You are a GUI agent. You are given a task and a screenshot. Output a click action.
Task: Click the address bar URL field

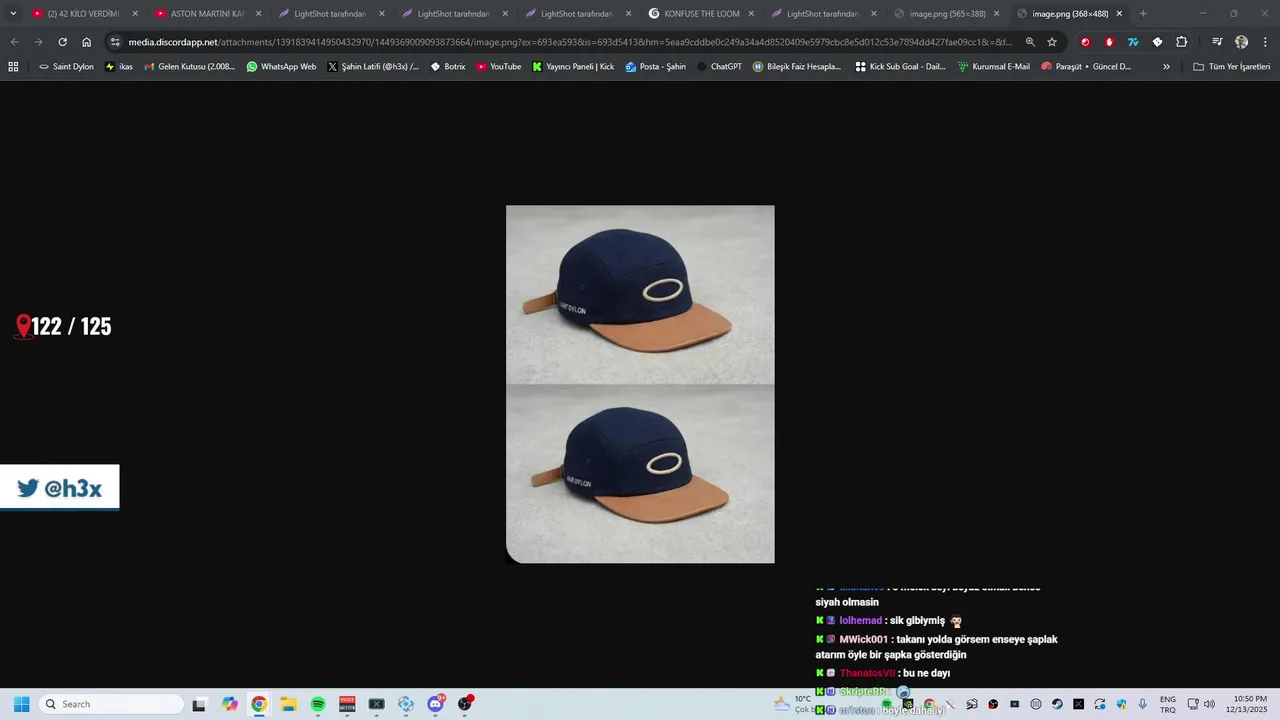[570, 42]
